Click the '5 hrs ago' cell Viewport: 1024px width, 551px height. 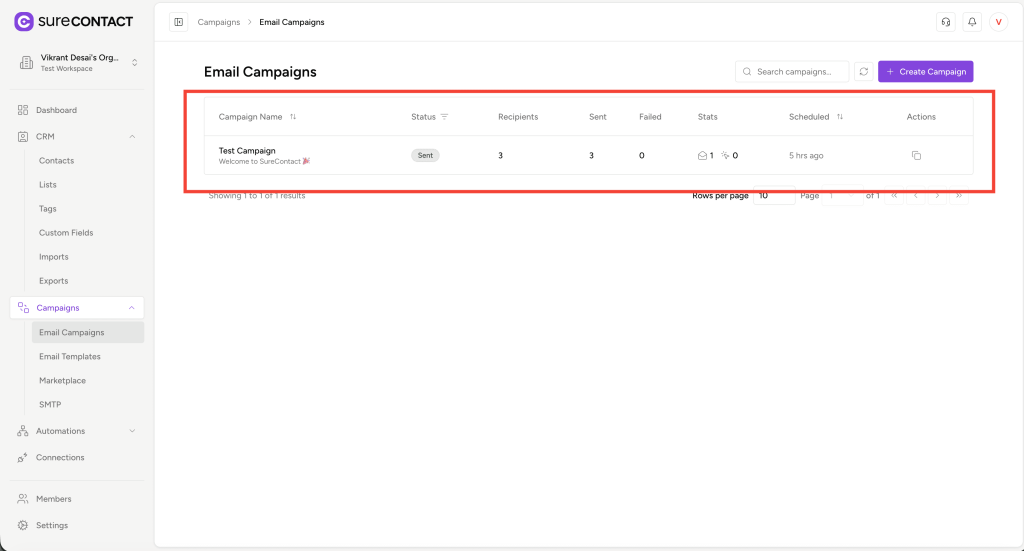[806, 155]
